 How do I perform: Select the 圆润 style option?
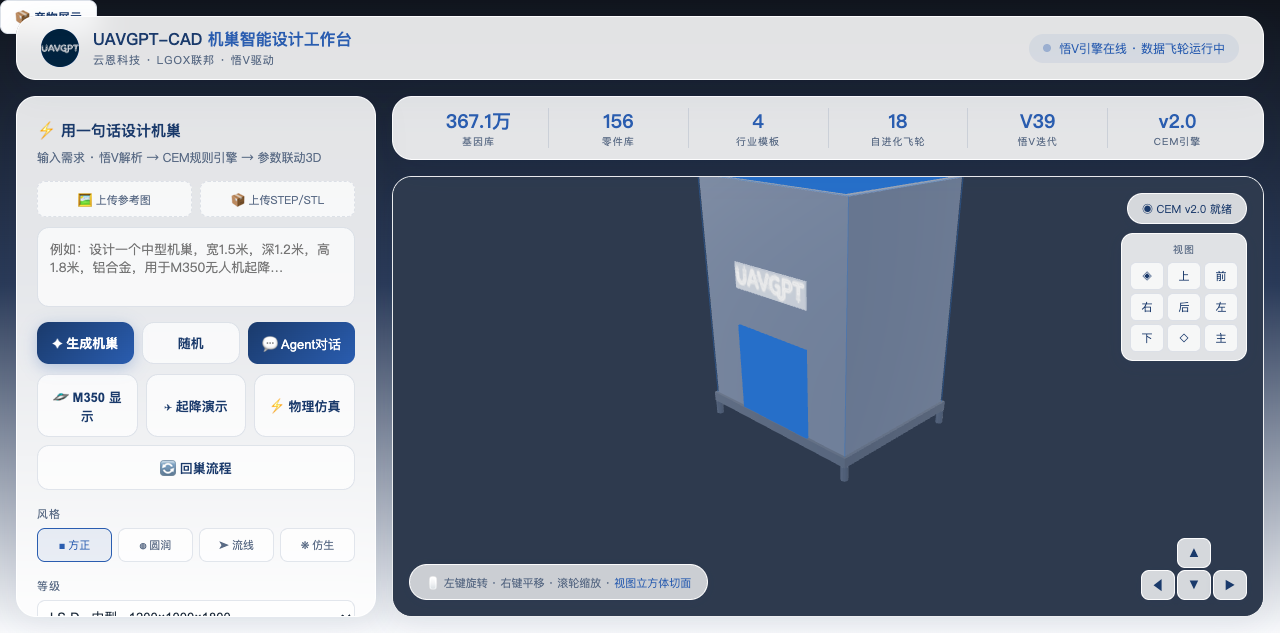pos(155,545)
